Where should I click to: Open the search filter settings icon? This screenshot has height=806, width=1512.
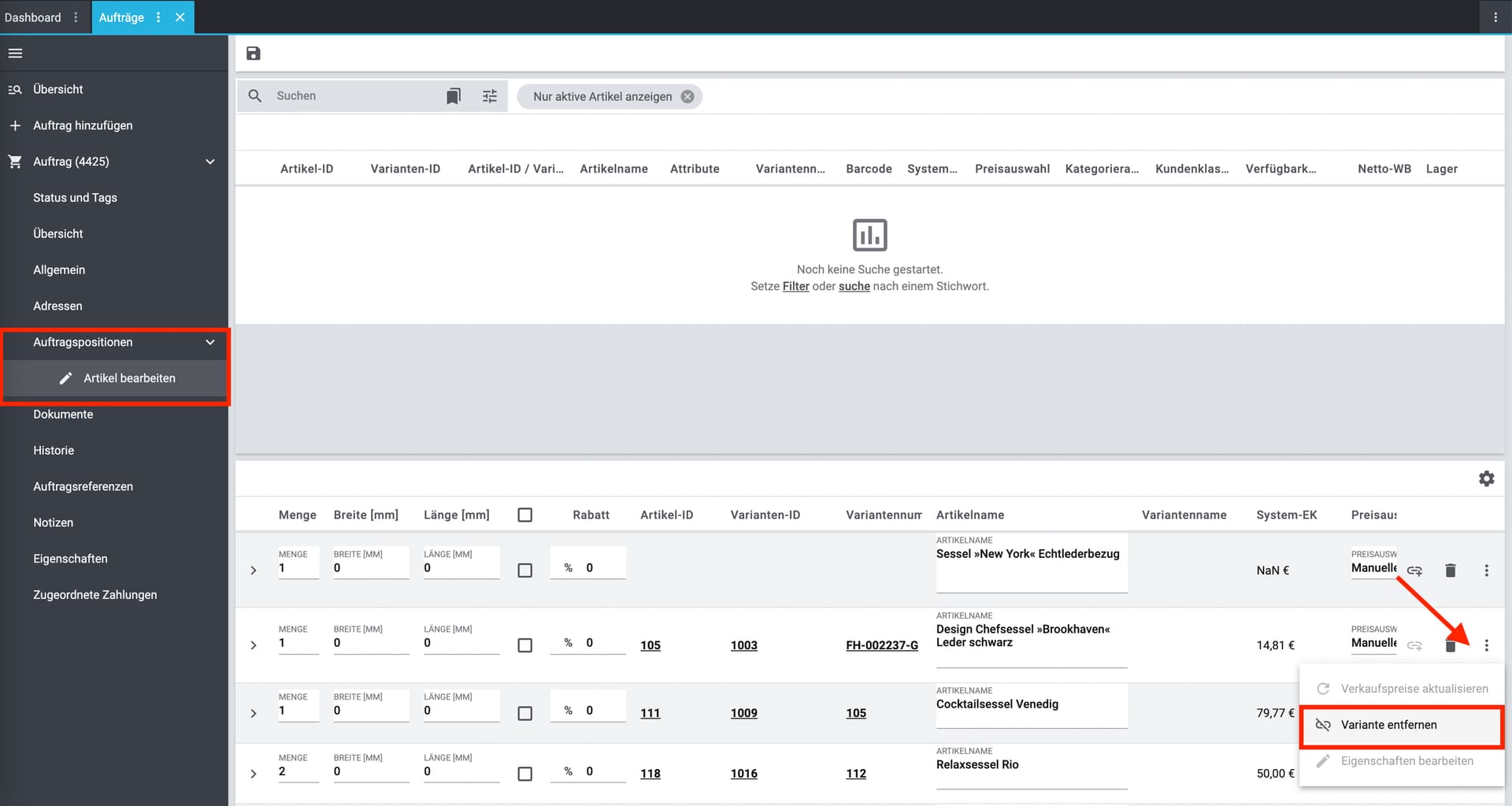[490, 96]
